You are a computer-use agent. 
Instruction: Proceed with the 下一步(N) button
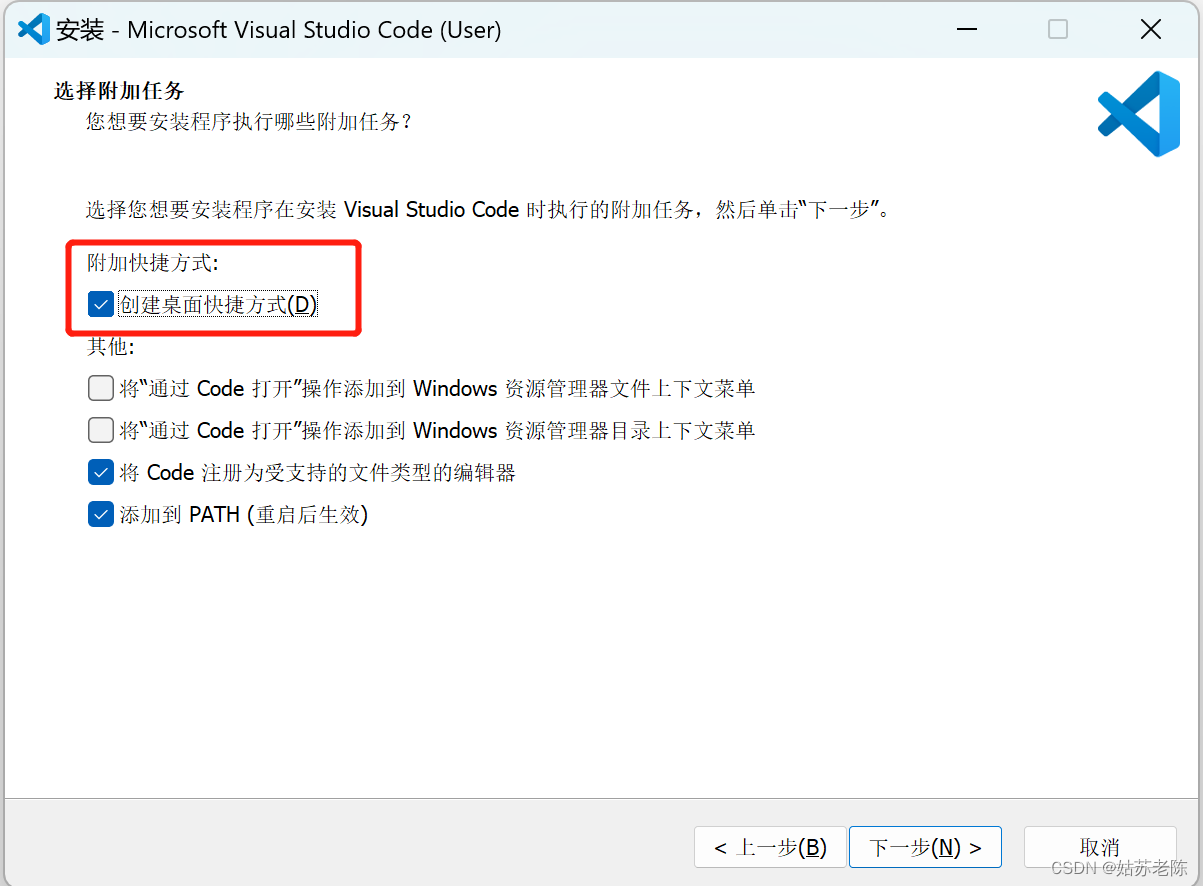coord(925,848)
